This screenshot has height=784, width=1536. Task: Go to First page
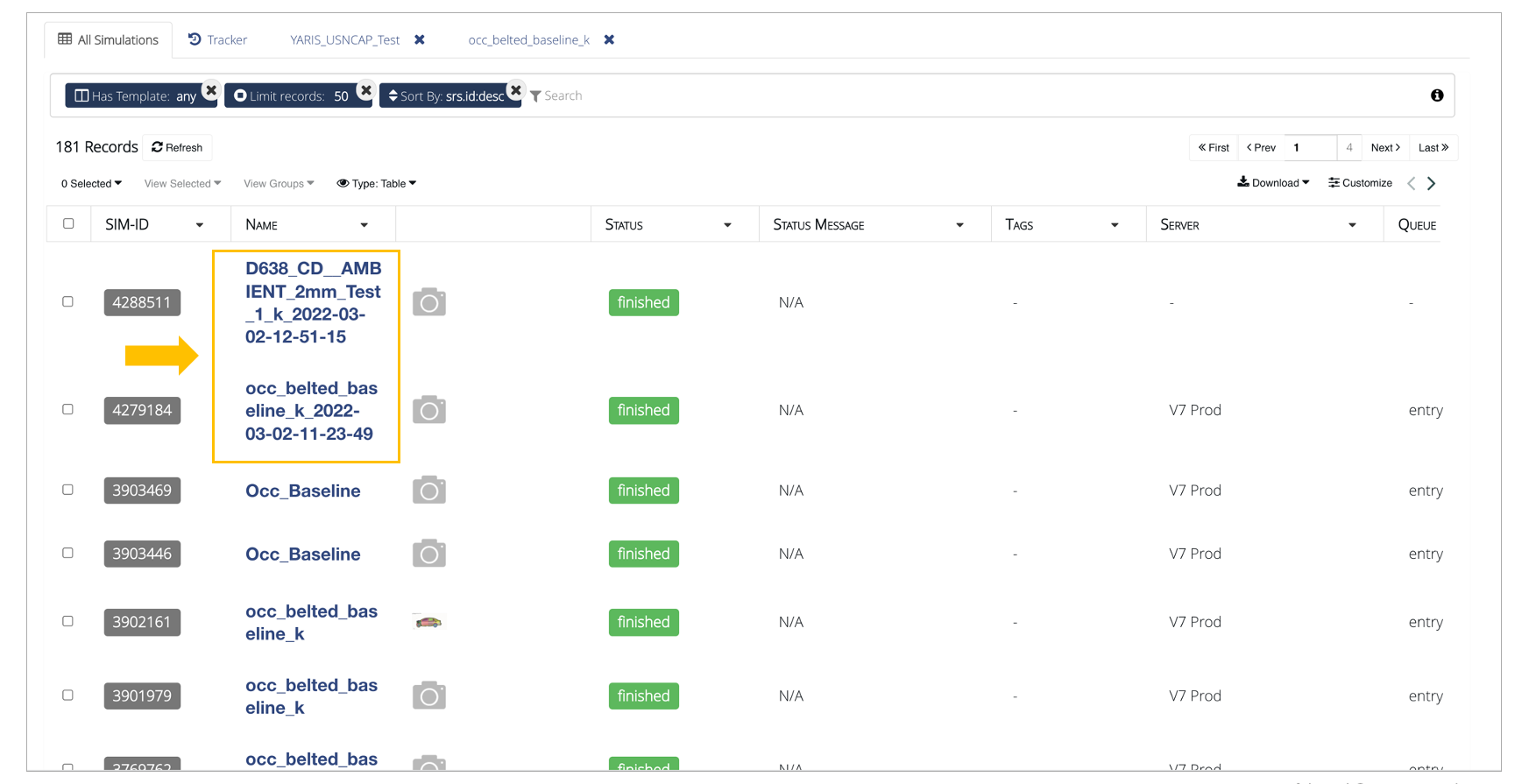[x=1214, y=147]
